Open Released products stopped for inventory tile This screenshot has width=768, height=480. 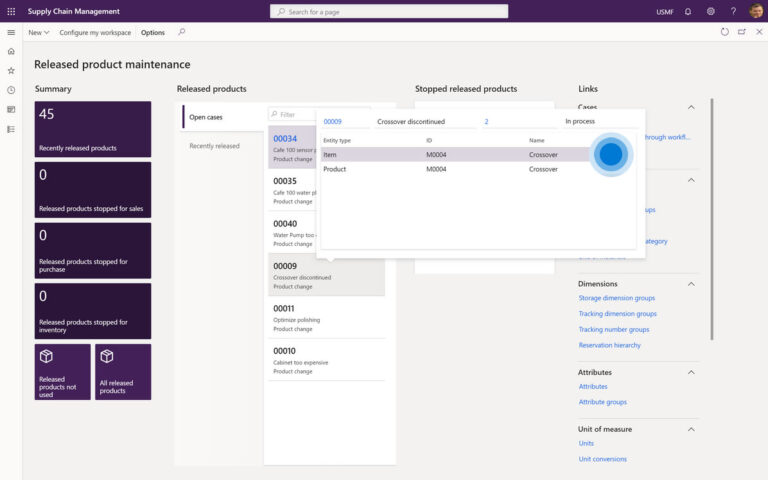(93, 311)
